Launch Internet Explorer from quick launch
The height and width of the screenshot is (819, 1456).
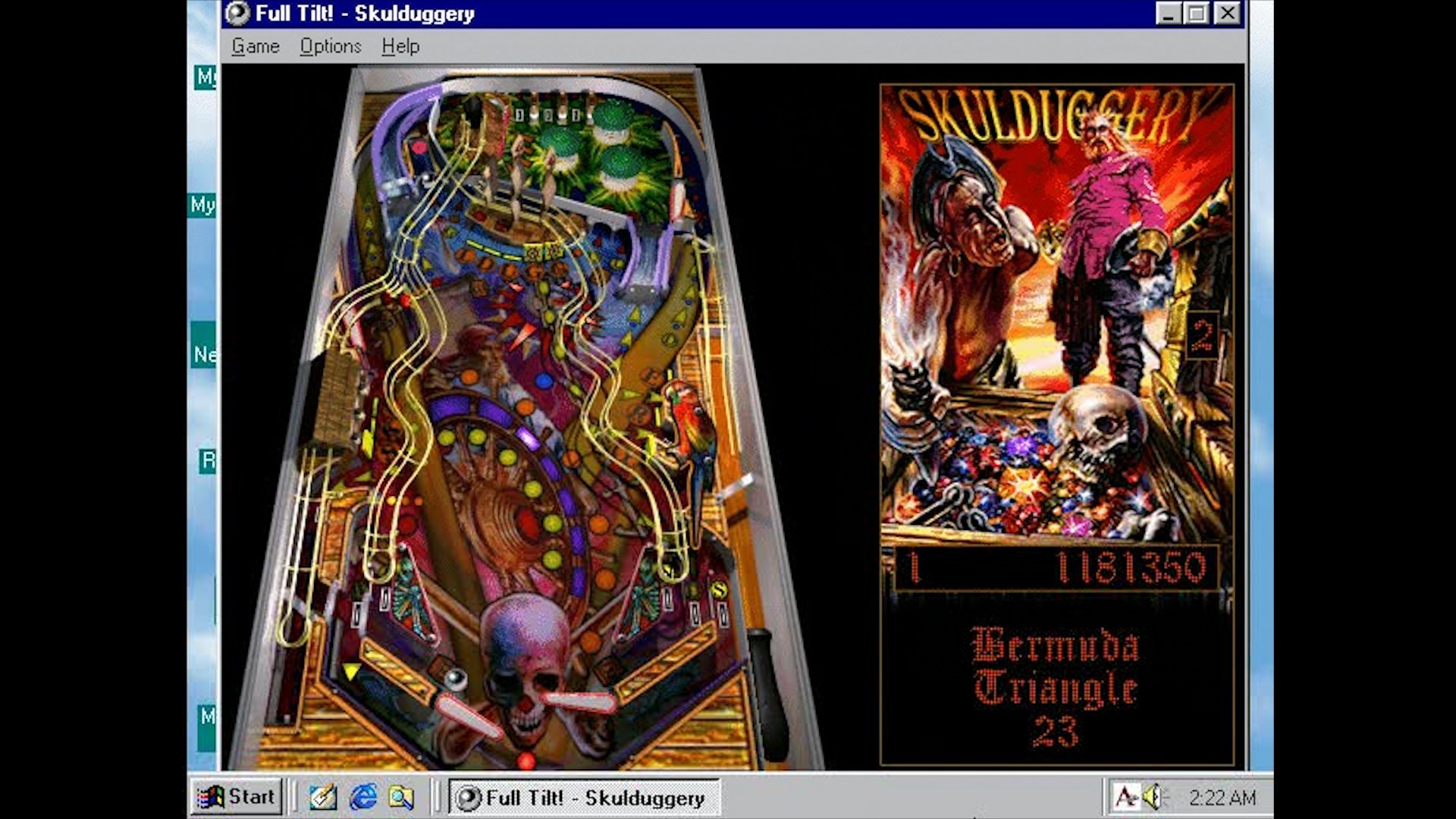[x=363, y=797]
